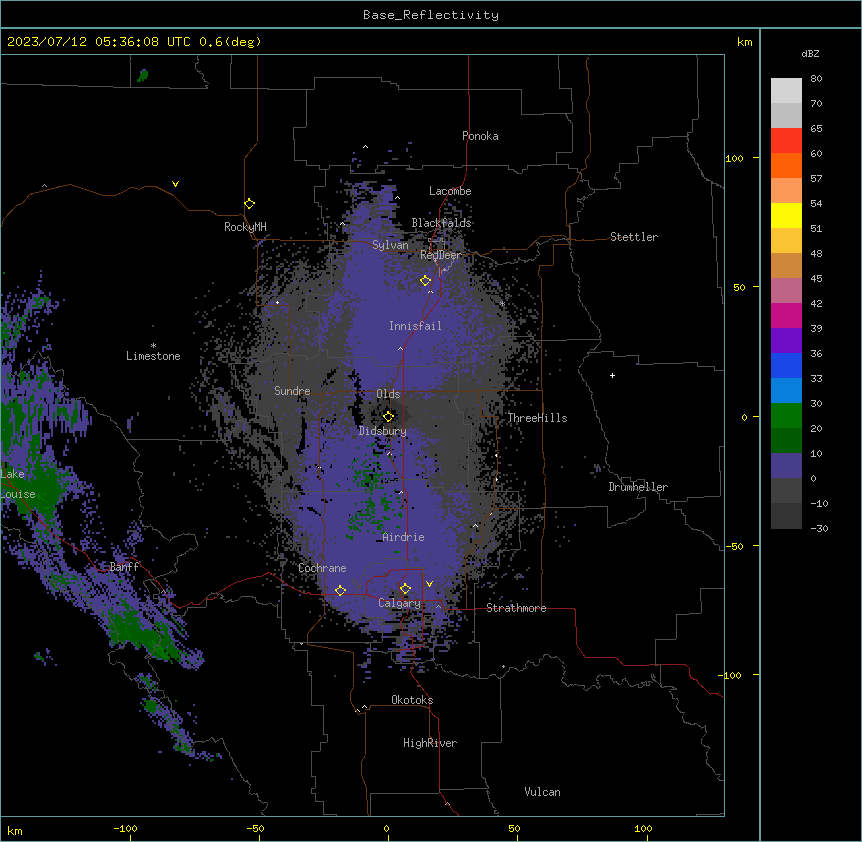Click the dBZ legend heading
Screen dimensions: 862x842
[810, 53]
